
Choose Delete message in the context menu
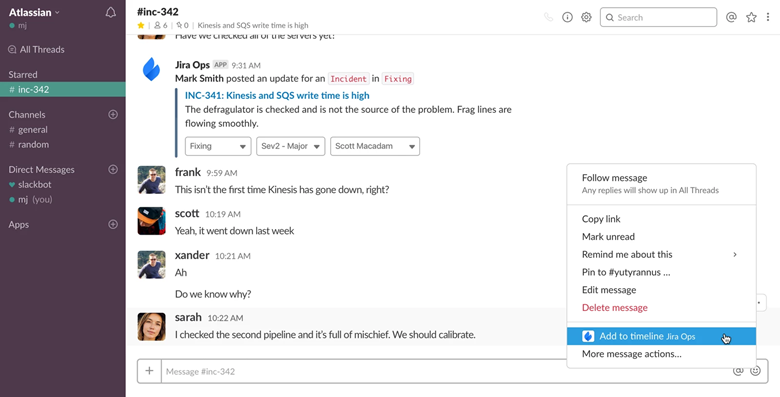[662, 307]
